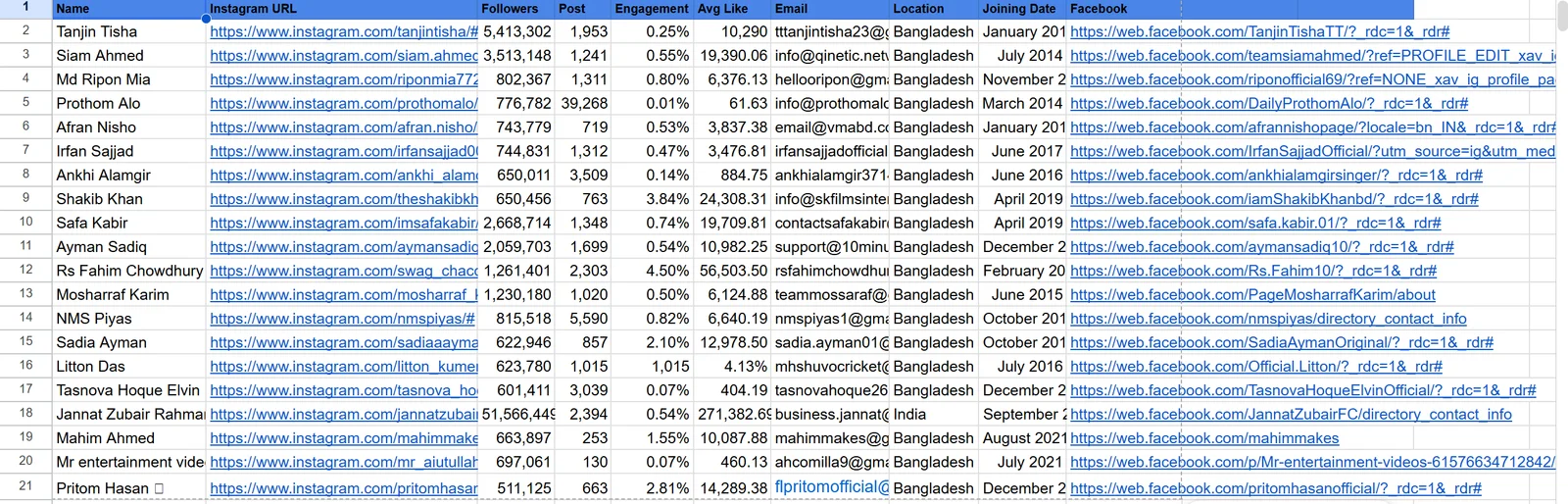Image resolution: width=1568 pixels, height=504 pixels.
Task: Select the Instagram URL header cell
Action: tap(342, 9)
